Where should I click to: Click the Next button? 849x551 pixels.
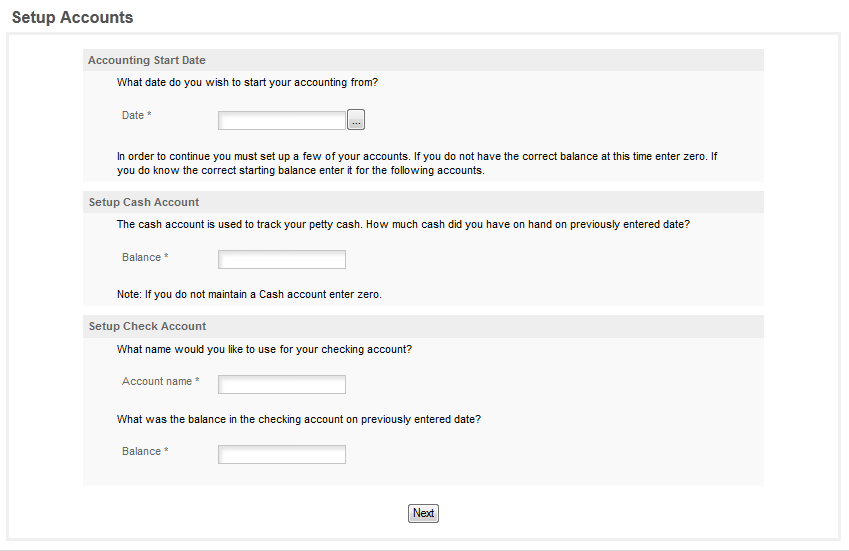click(x=423, y=513)
